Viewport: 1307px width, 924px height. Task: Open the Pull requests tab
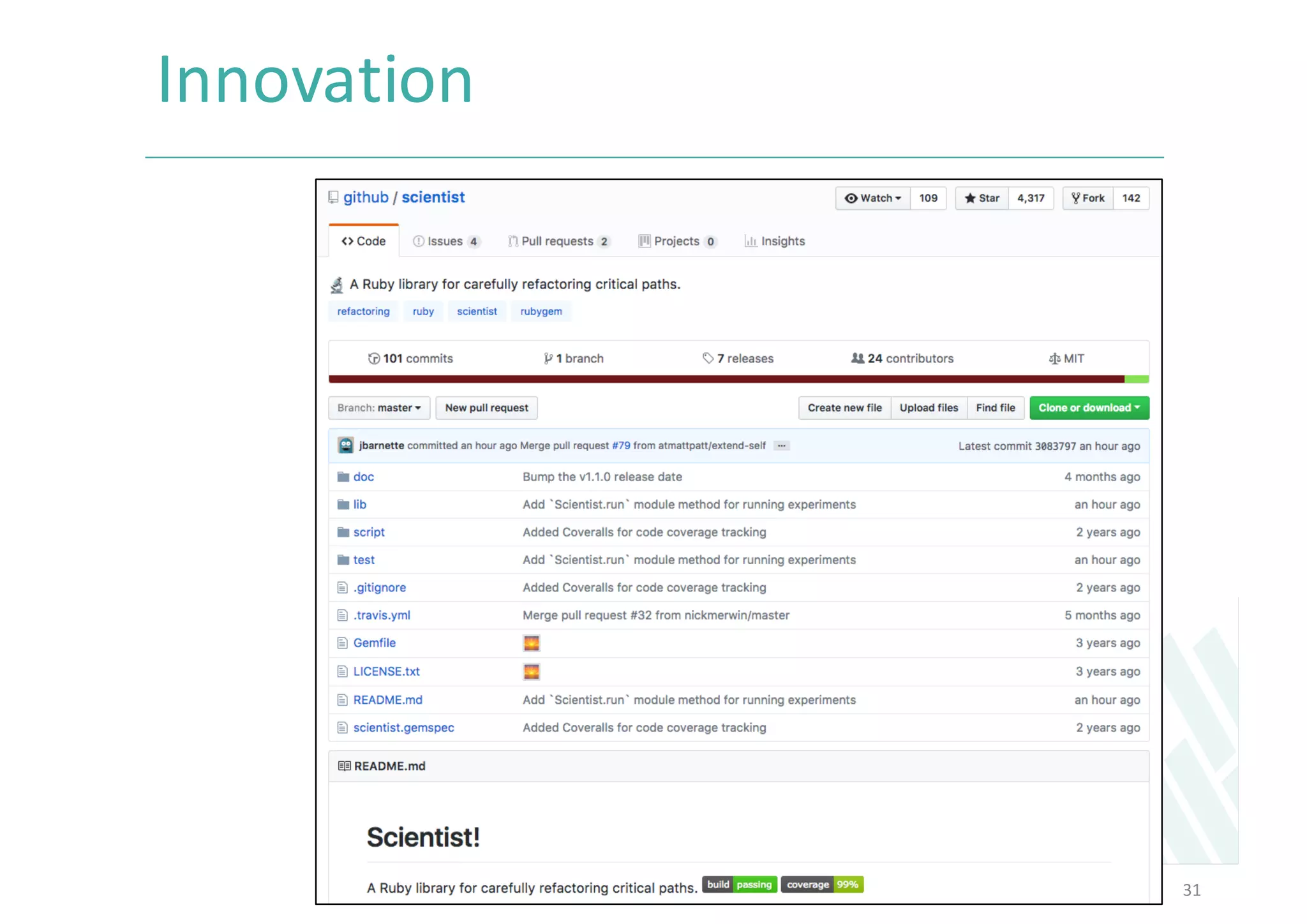pyautogui.click(x=559, y=241)
